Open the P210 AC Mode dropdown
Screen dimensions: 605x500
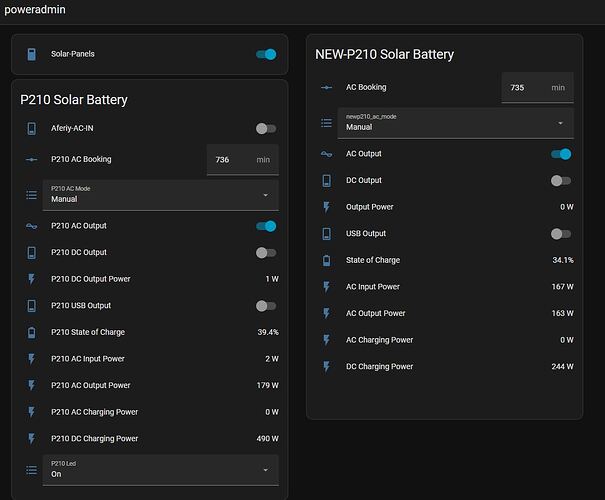(x=161, y=195)
